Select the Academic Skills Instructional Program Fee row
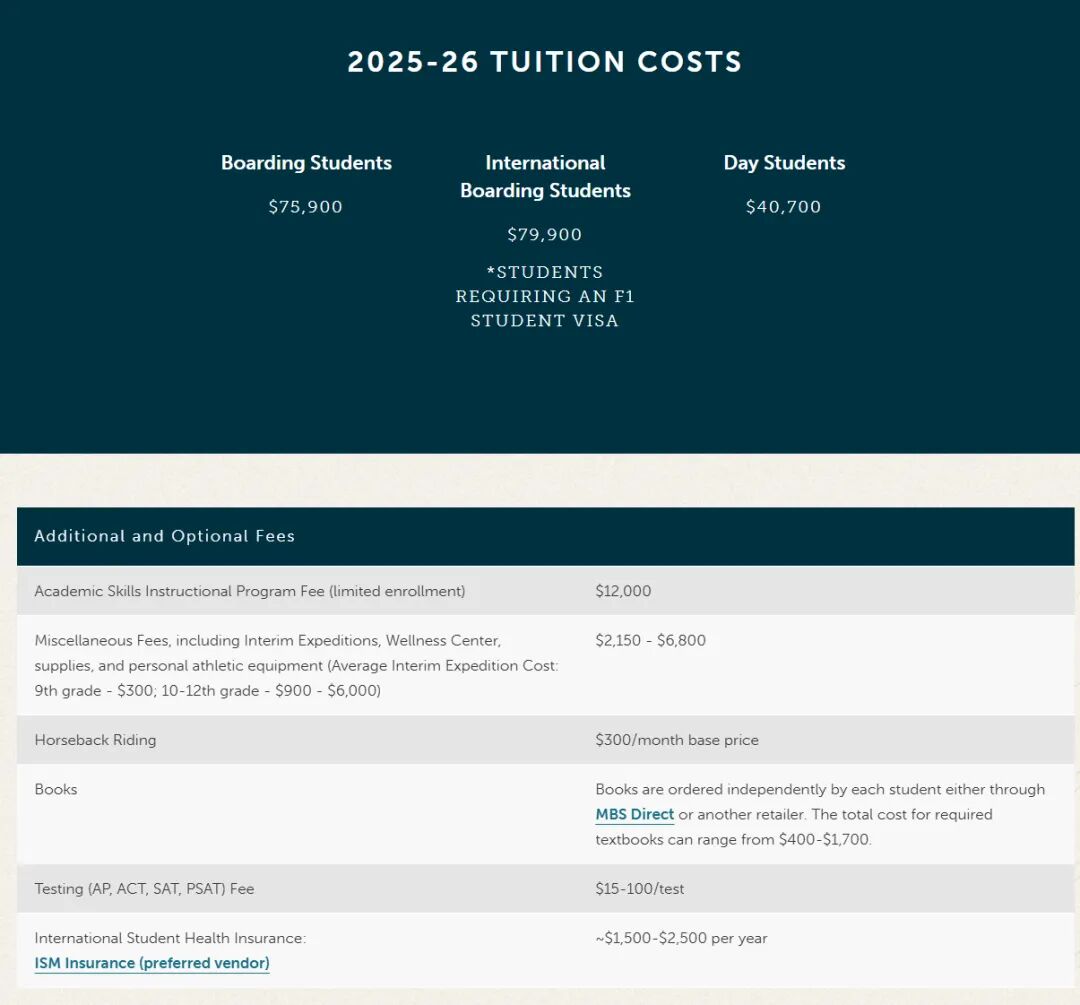 coord(250,591)
